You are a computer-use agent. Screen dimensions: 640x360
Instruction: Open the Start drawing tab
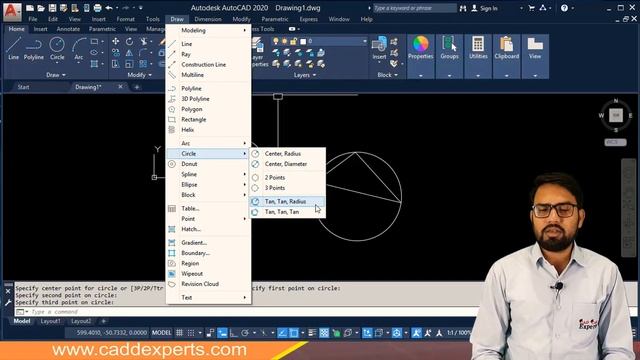tap(23, 87)
